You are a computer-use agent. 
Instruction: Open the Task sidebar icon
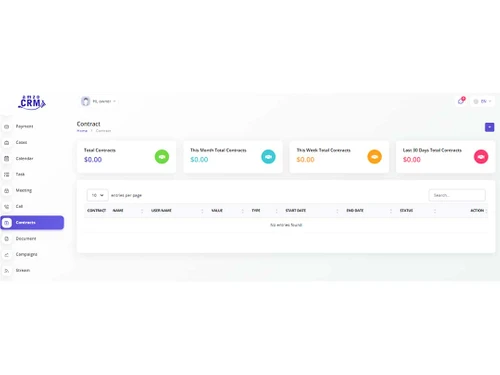coord(6,174)
